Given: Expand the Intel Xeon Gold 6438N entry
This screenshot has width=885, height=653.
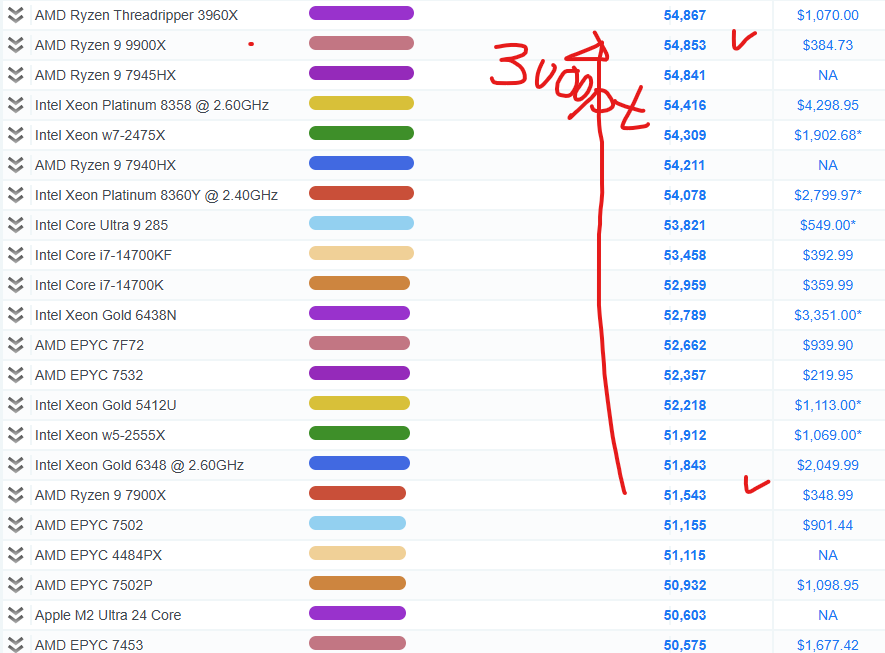Looking at the screenshot, I should (16, 315).
